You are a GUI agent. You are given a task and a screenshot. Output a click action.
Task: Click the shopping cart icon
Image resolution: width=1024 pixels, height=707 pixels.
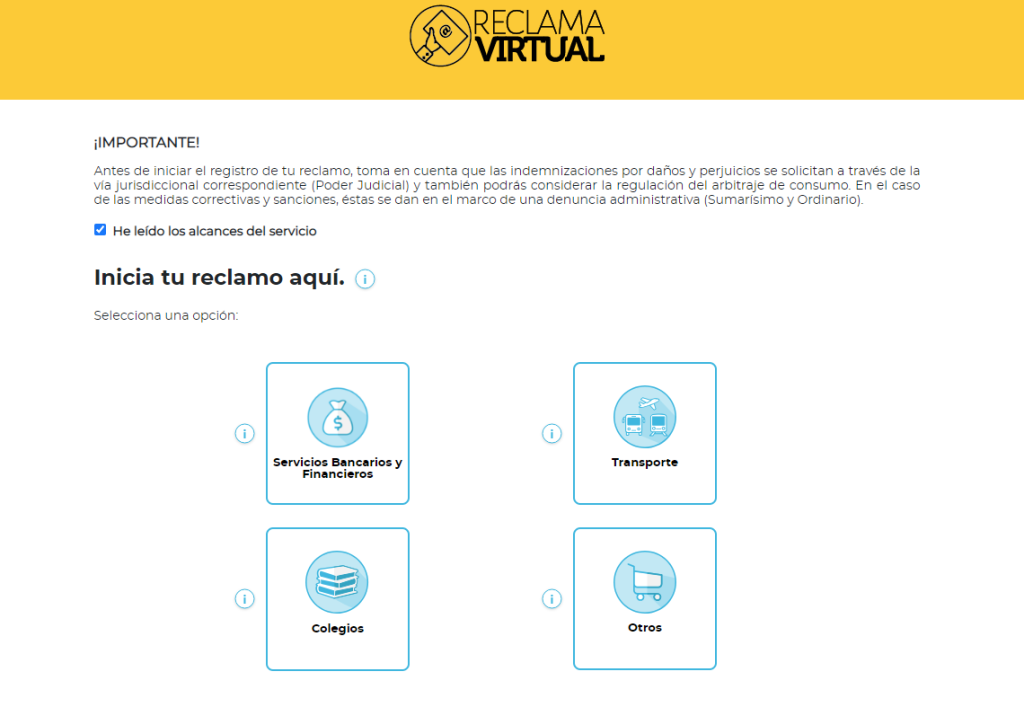click(644, 582)
